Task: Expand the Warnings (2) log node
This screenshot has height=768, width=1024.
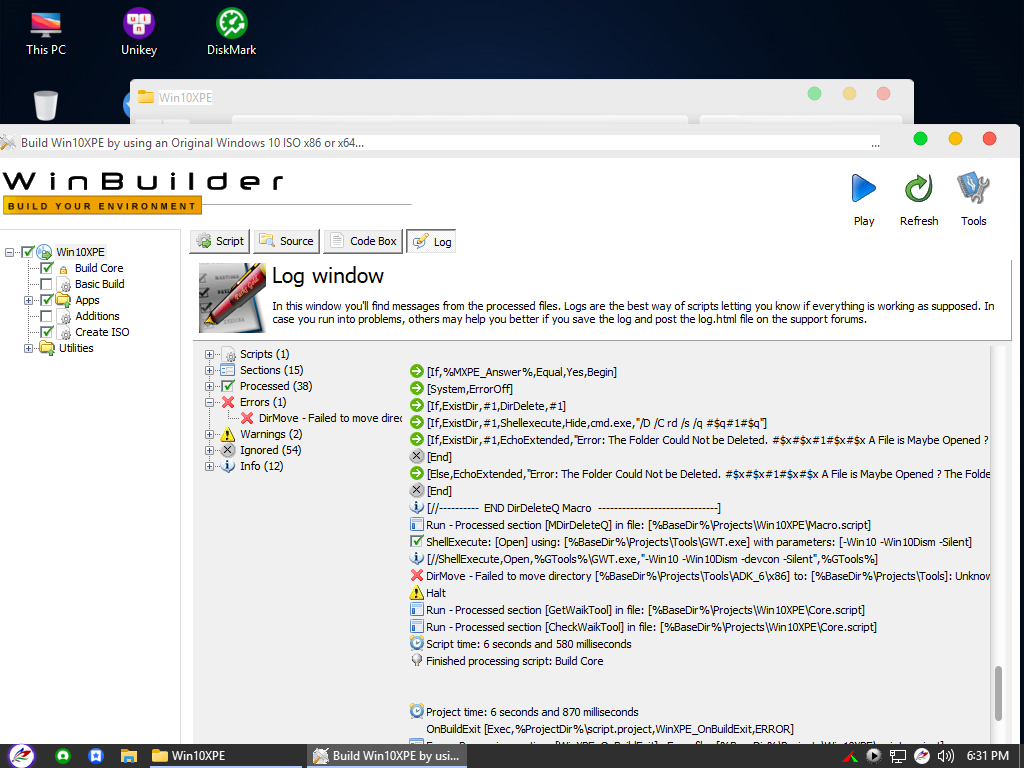Action: pos(209,434)
